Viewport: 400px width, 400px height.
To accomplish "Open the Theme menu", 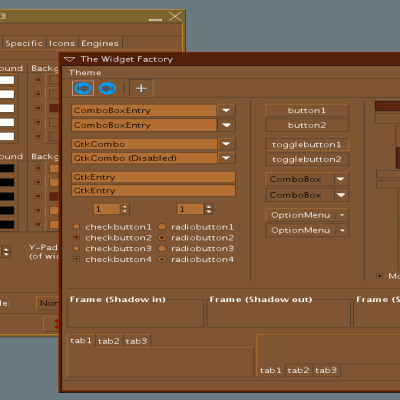I will coord(85,73).
